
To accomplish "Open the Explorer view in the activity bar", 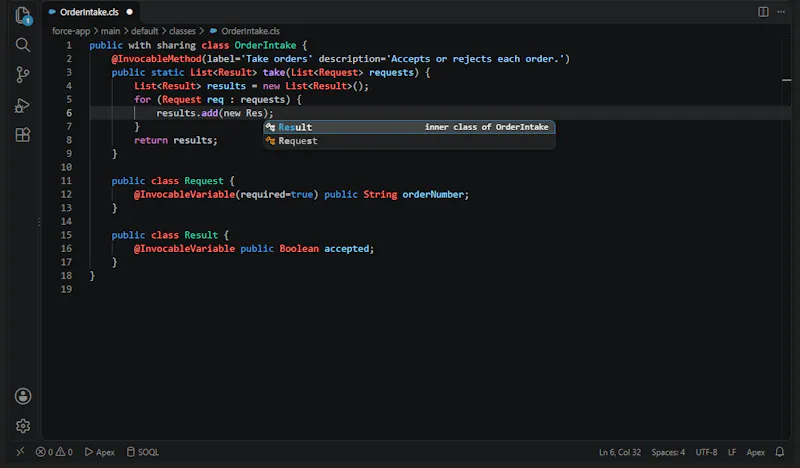I will coord(23,15).
